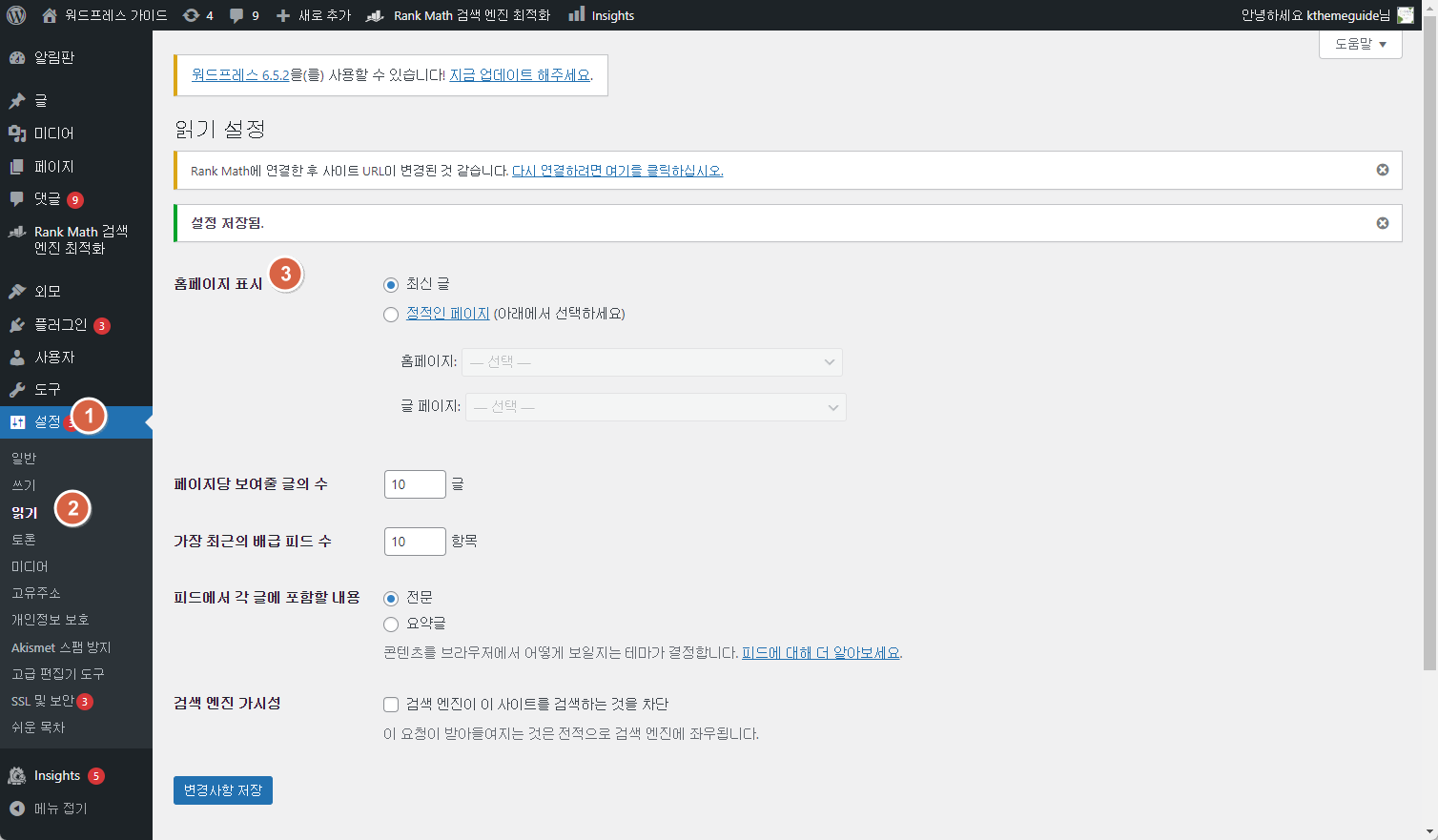Click the plus icon for 새로 추가
This screenshot has height=840, width=1438.
tap(282, 15)
